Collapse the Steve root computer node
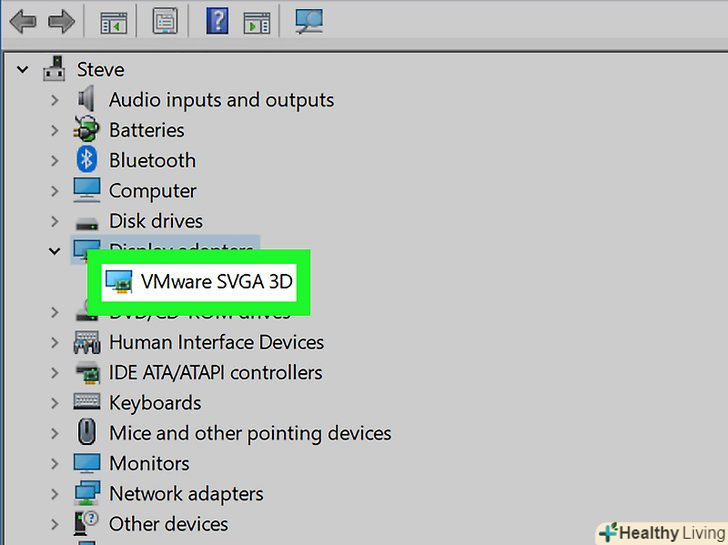 24,70
